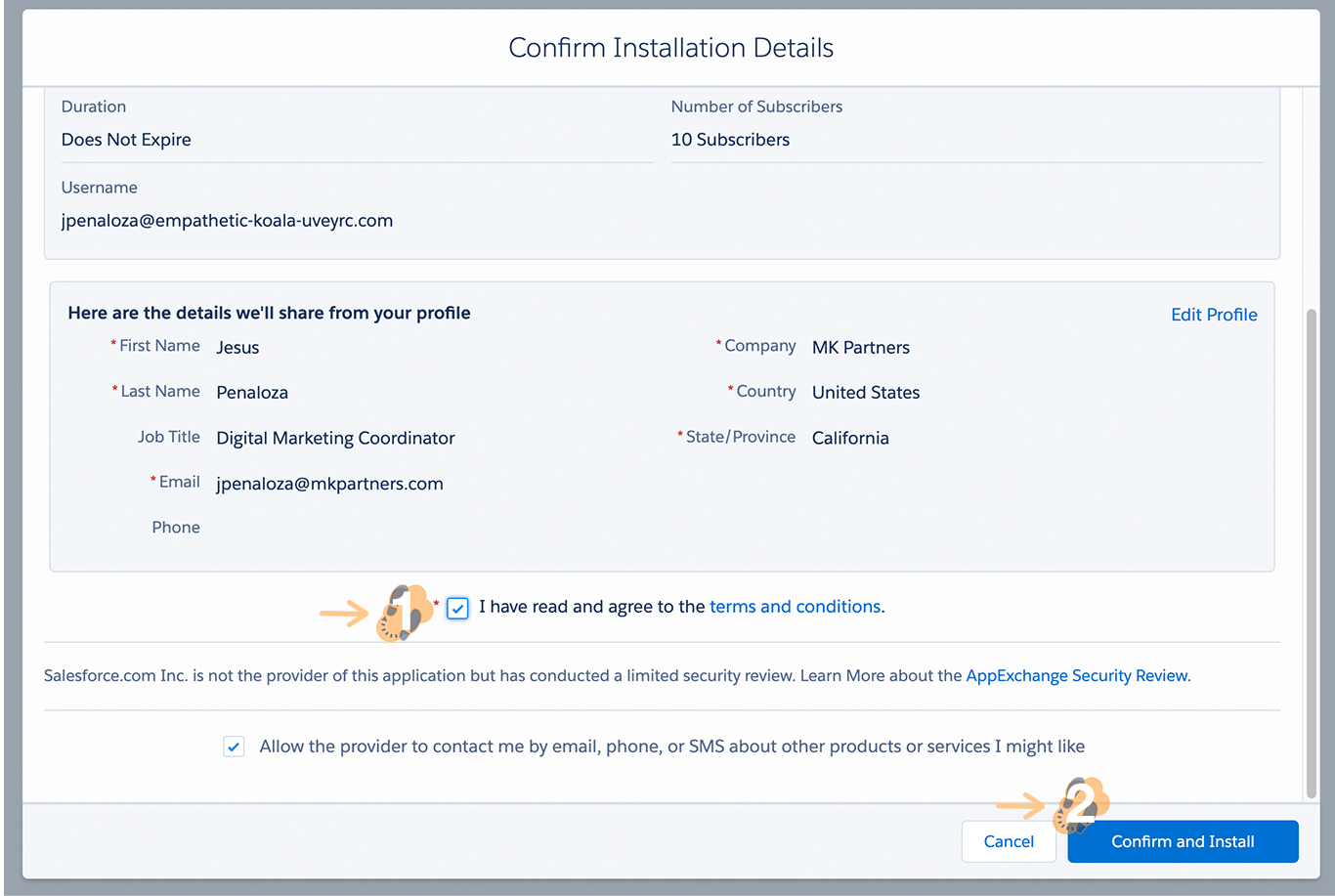Open the AppExchange Security Review link

tap(1077, 676)
